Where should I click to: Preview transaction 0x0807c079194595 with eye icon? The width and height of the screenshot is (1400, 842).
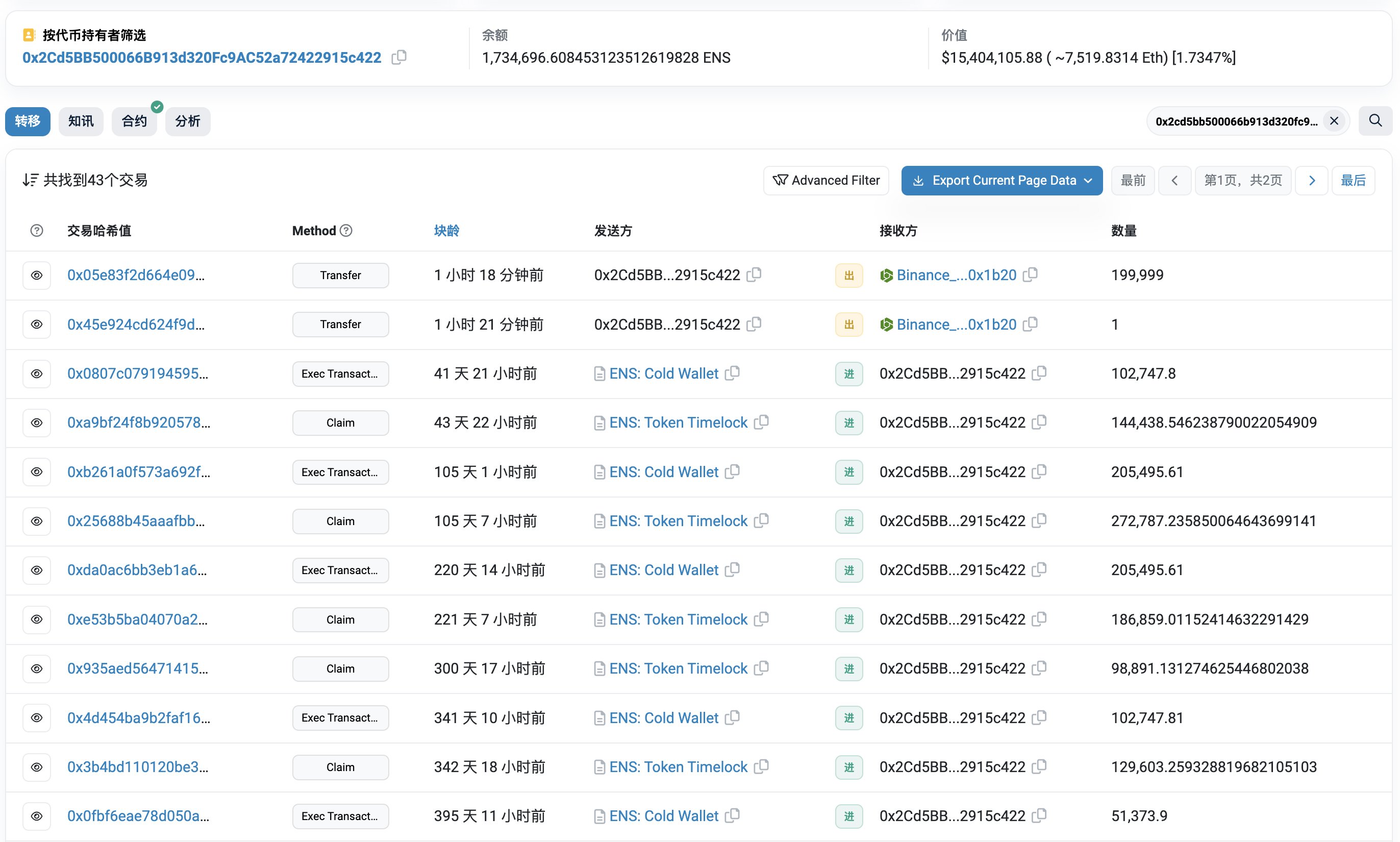tap(37, 374)
